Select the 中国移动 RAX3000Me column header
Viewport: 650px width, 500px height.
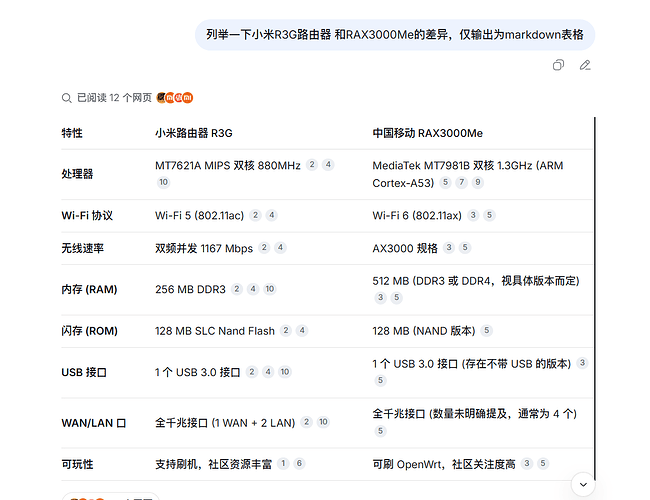pos(427,133)
